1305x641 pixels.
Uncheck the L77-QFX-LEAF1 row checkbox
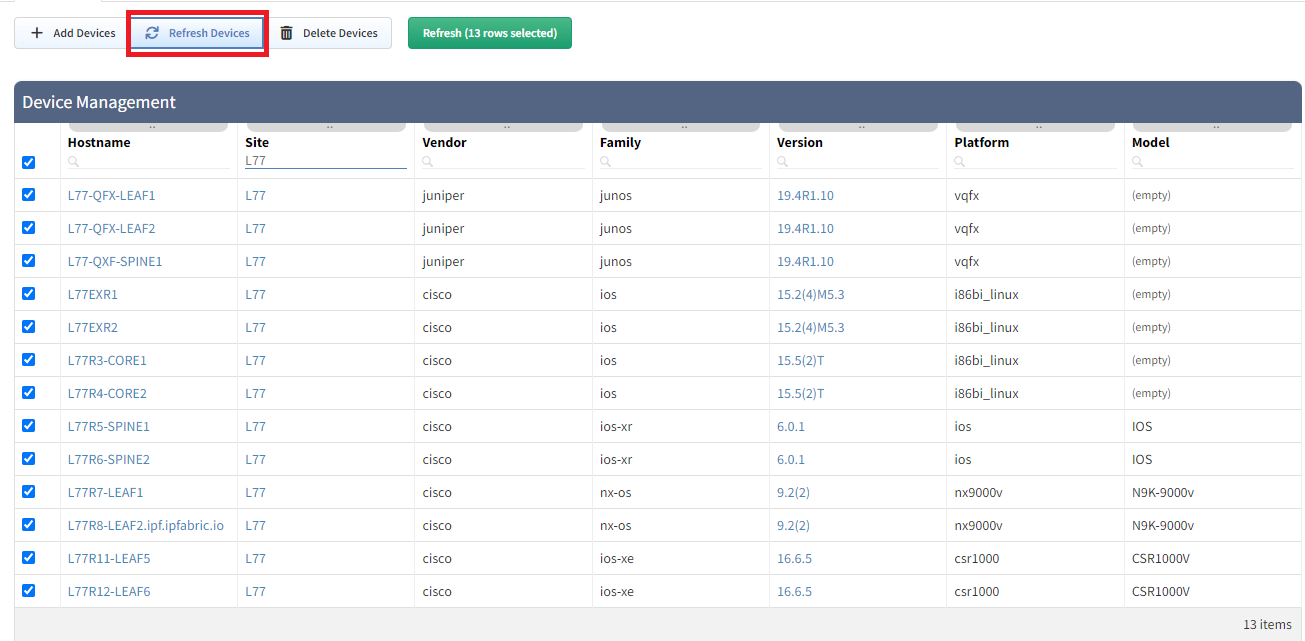(x=28, y=195)
